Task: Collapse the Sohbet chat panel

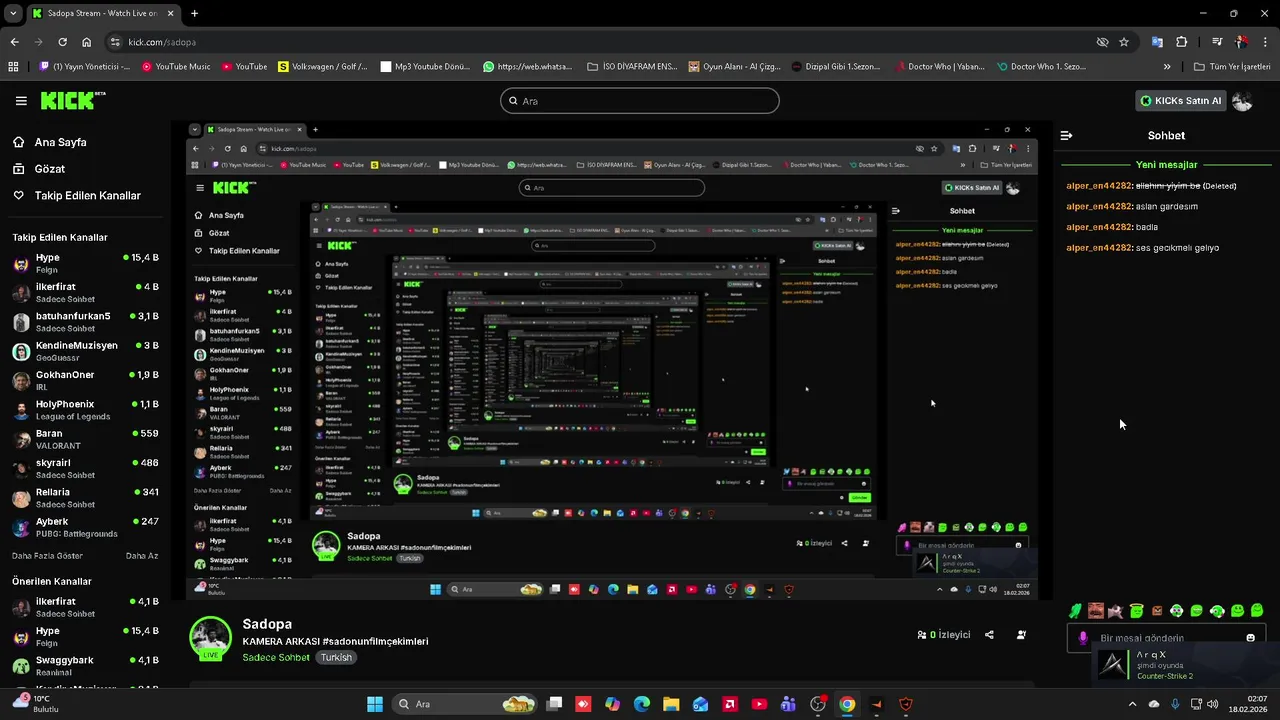Action: click(x=1066, y=135)
